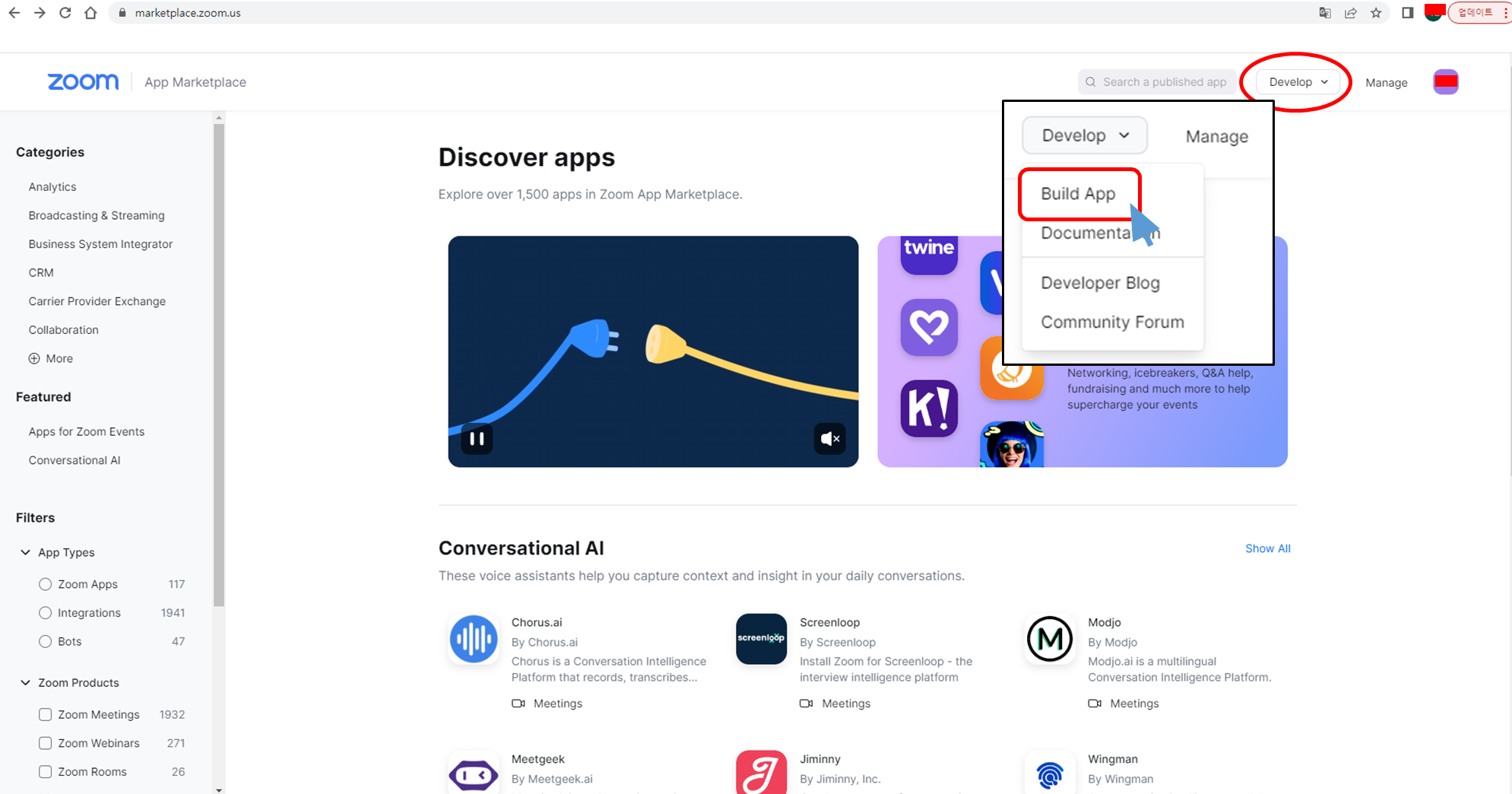Open Broadcasting & Streaming category
The width and height of the screenshot is (1512, 794).
click(x=97, y=216)
